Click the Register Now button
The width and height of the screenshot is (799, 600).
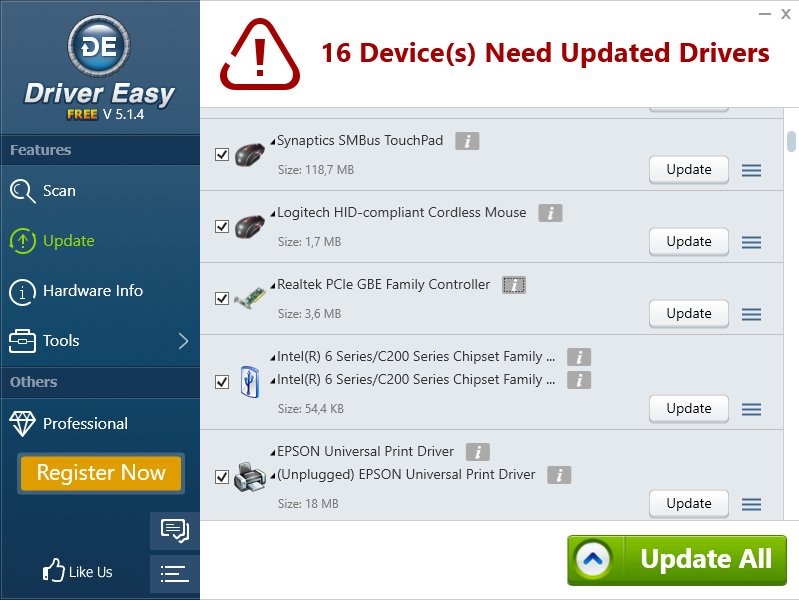click(x=101, y=473)
